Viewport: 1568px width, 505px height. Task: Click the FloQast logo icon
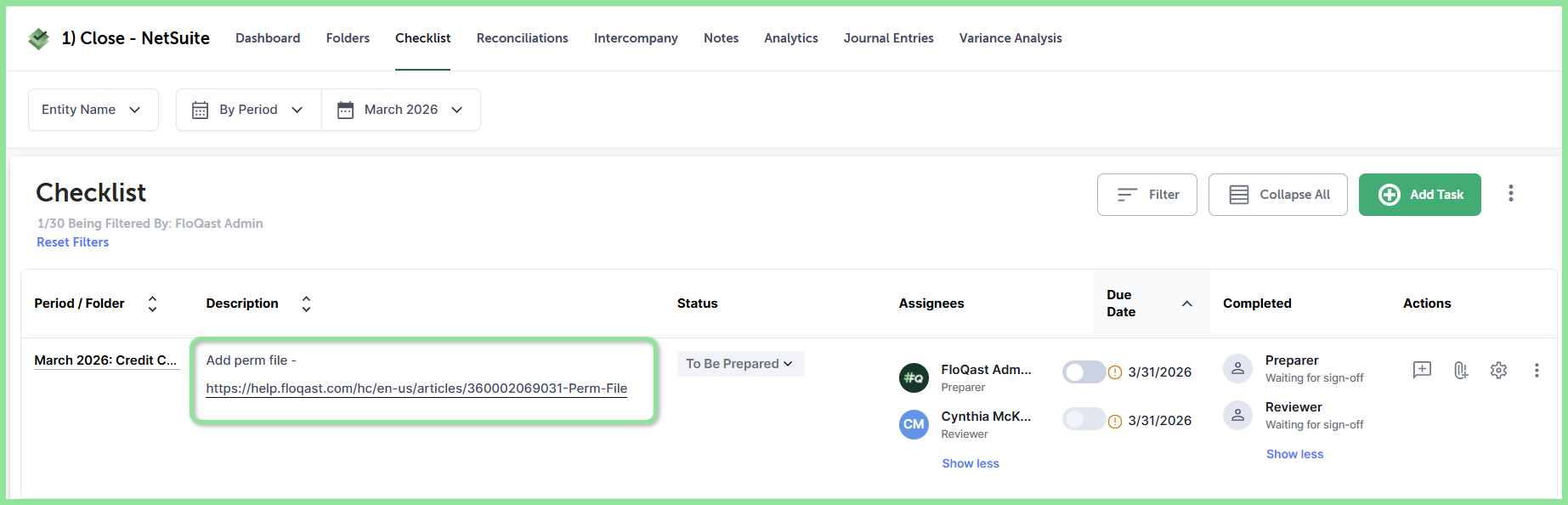[39, 38]
